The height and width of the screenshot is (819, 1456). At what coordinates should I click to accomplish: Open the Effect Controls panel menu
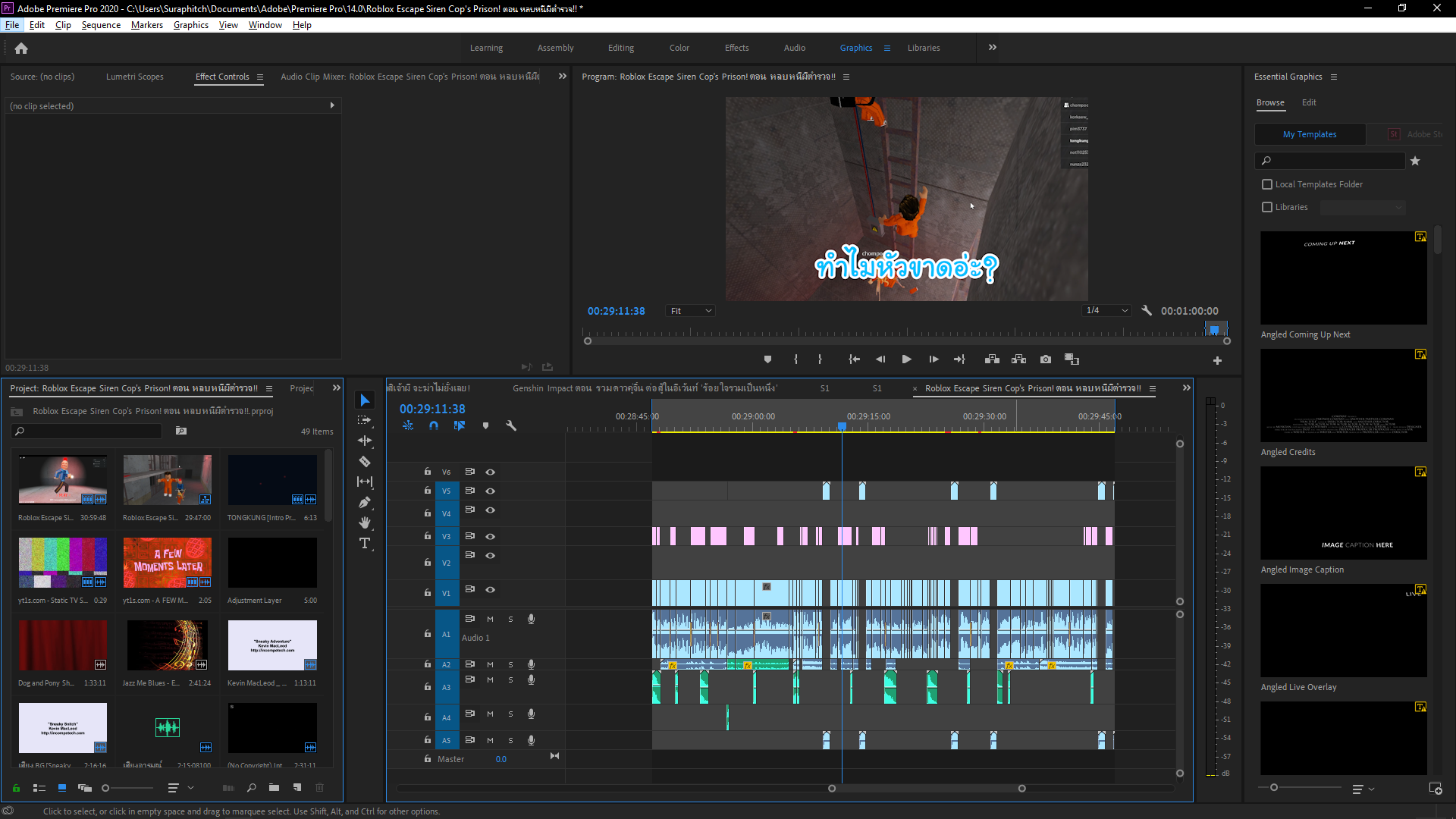[x=260, y=77]
